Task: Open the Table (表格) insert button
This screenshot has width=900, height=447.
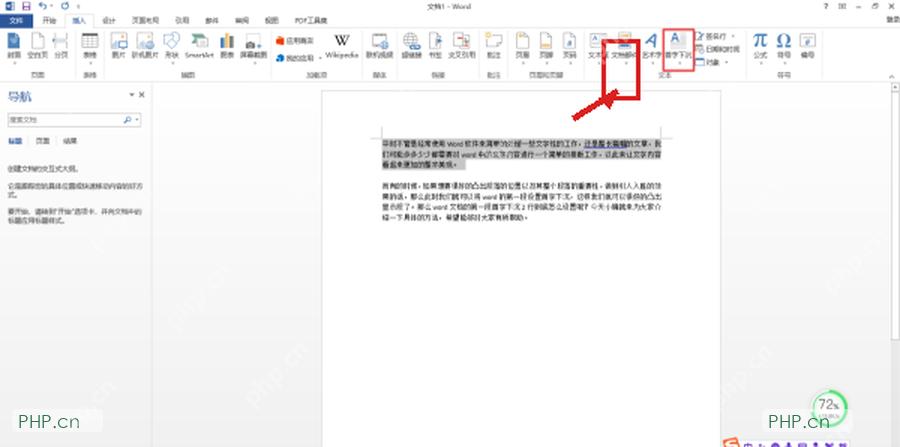Action: pos(90,46)
